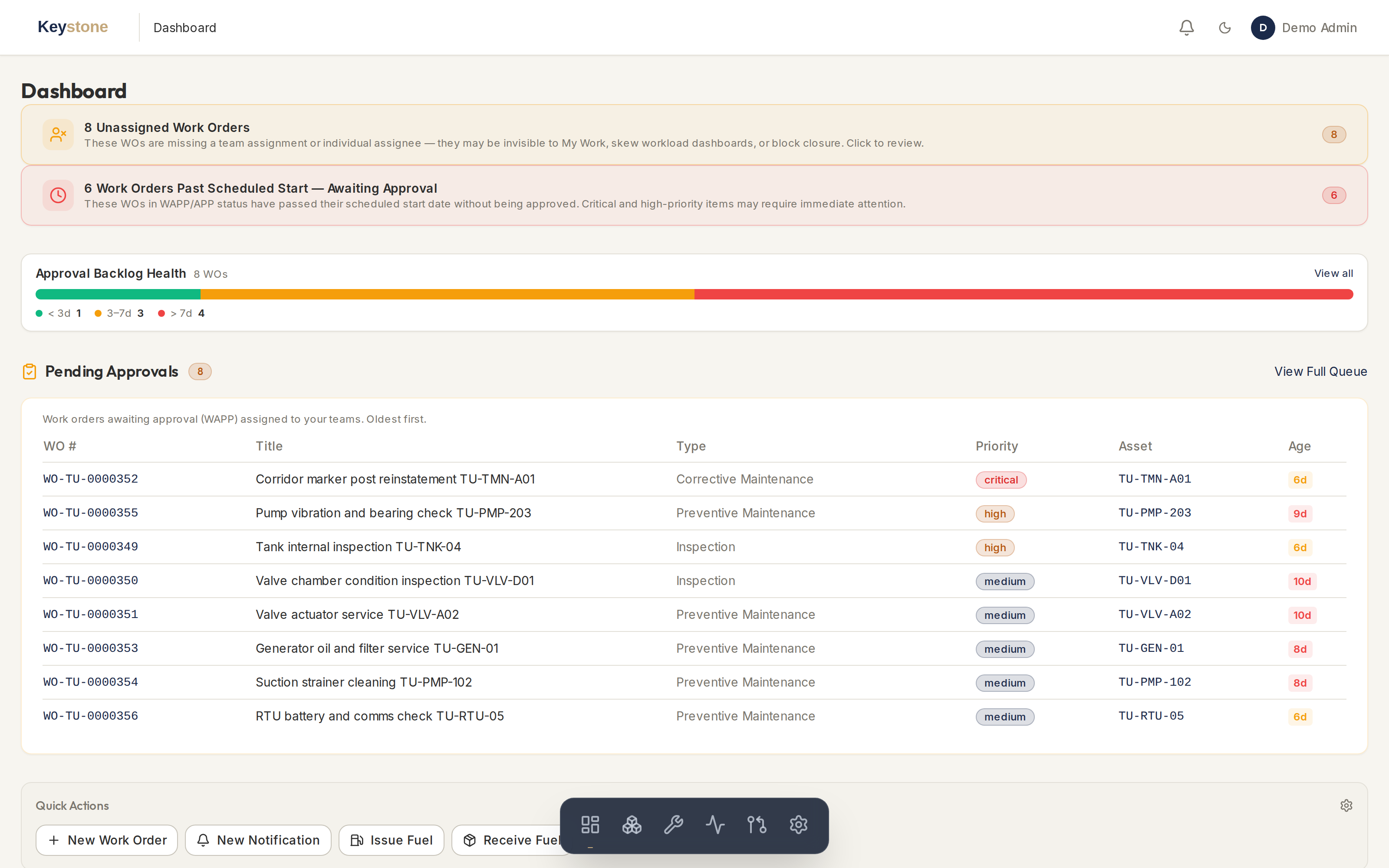This screenshot has width=1389, height=868.
Task: Click the unassigned users alert icon
Action: pos(58,135)
